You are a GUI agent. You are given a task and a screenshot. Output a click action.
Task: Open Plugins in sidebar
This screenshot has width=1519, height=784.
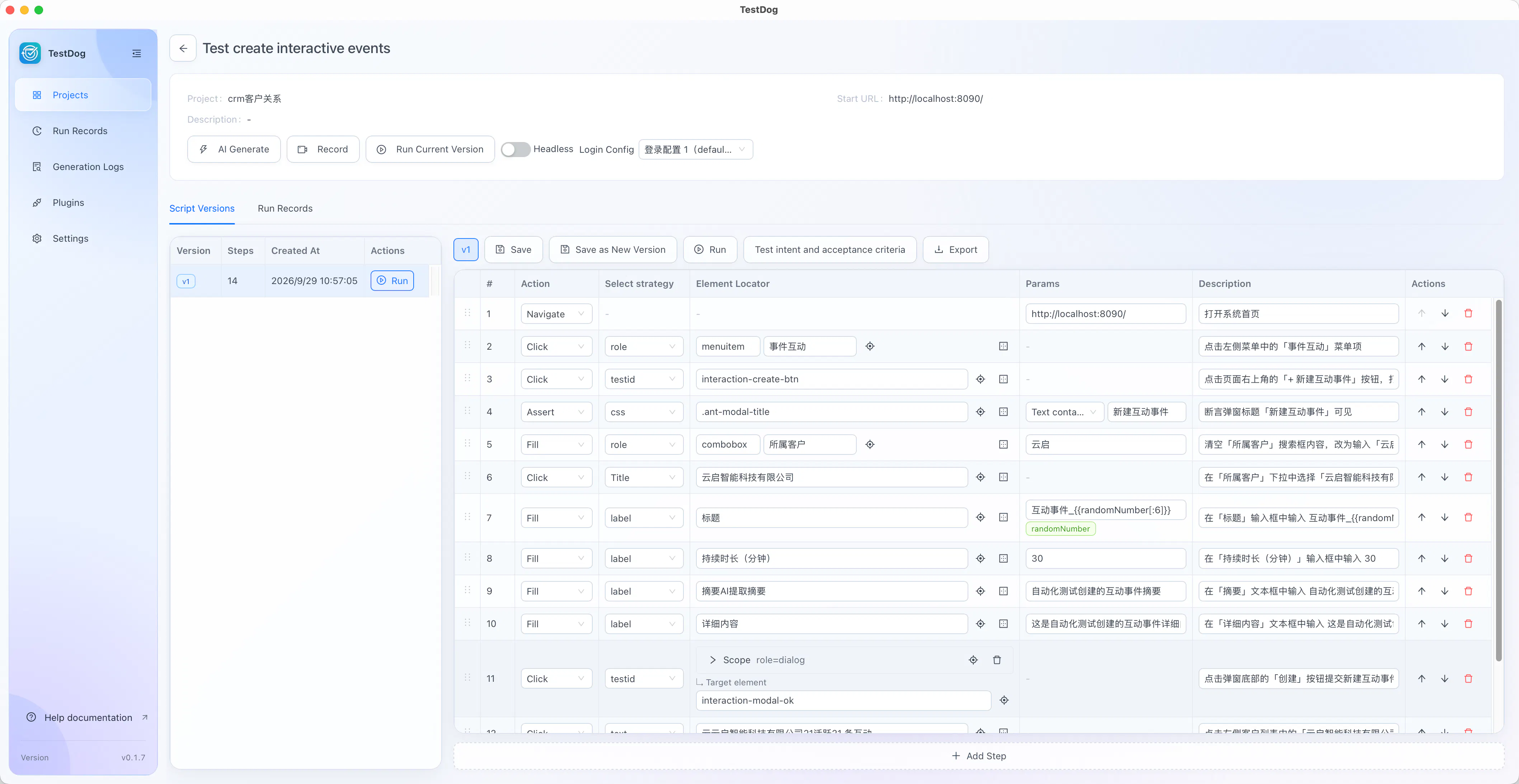(x=83, y=203)
